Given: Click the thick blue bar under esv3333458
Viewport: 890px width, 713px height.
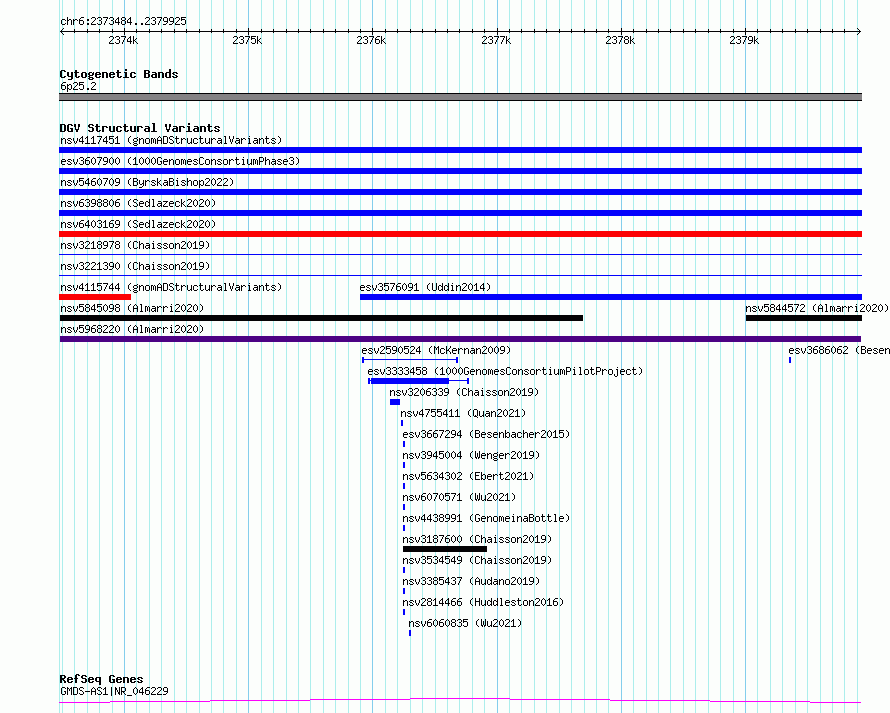Looking at the screenshot, I should pos(409,381).
